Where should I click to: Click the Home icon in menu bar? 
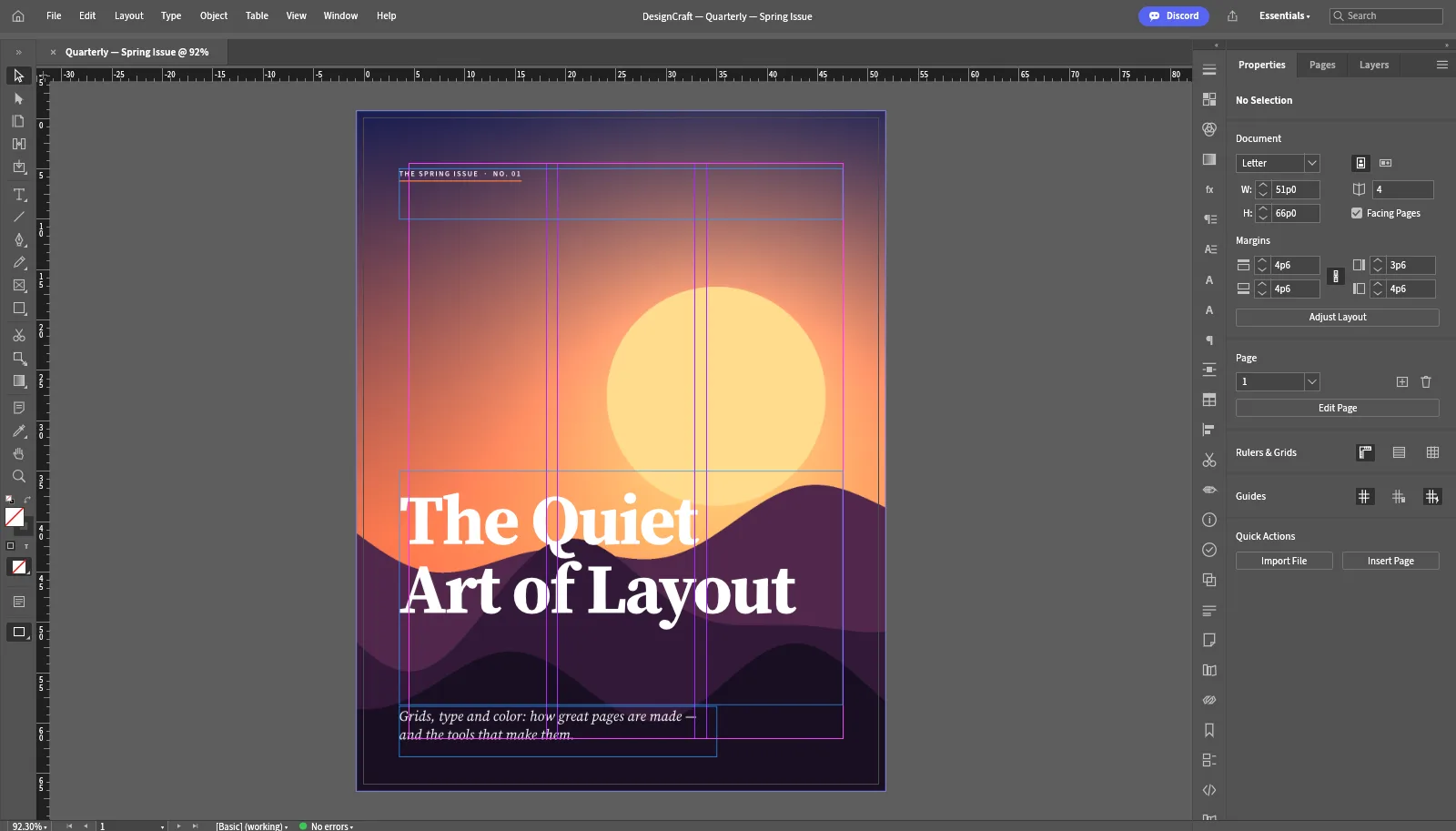click(18, 15)
